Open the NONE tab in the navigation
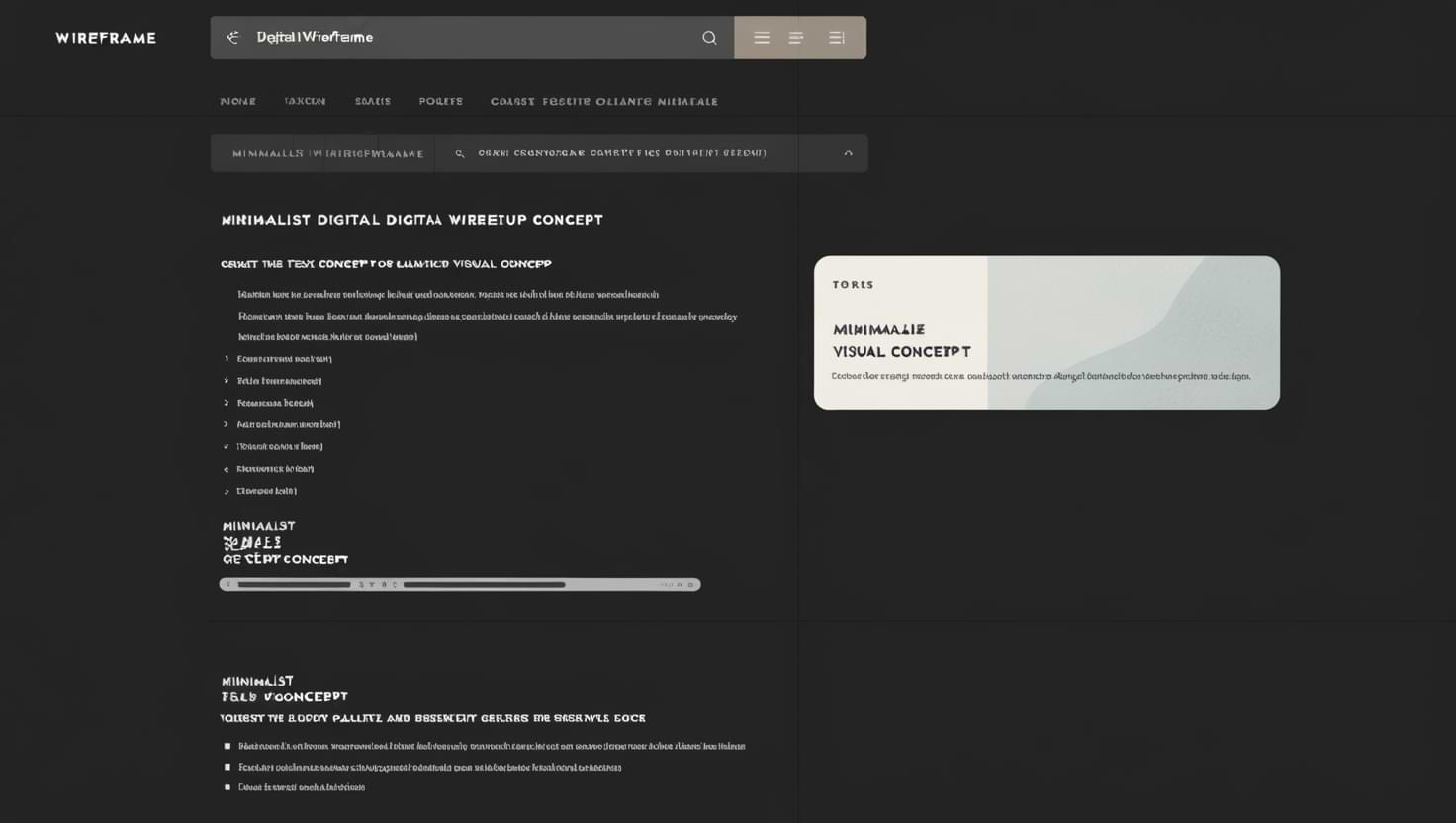The height and width of the screenshot is (823, 1456). coord(238,101)
